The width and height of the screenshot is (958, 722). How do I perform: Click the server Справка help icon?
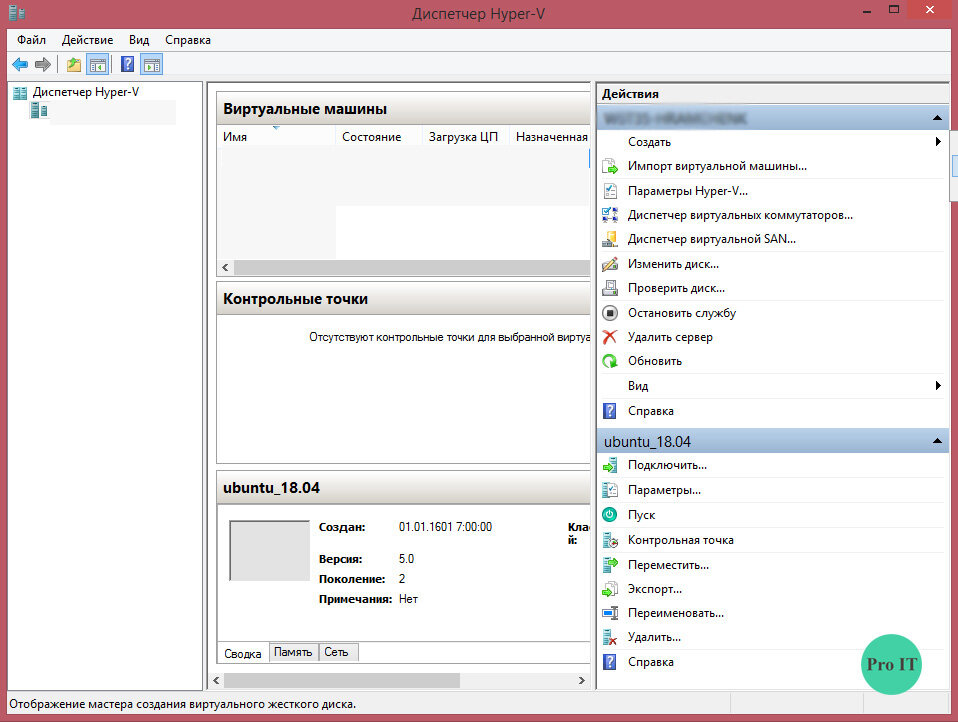[610, 411]
